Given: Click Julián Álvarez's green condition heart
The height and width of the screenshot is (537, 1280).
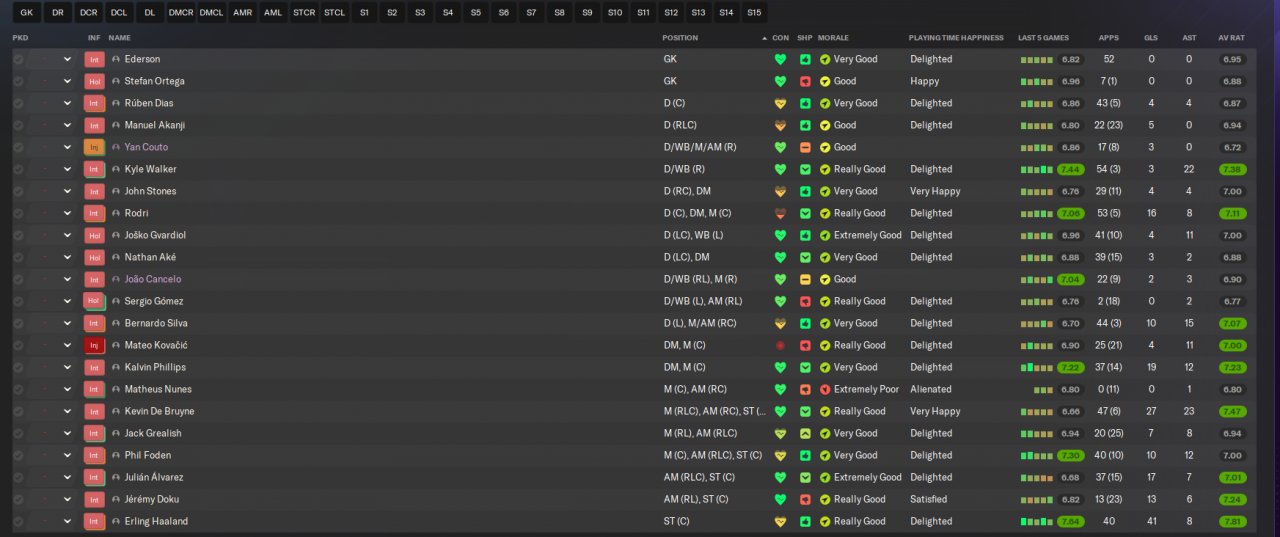Looking at the screenshot, I should [x=780, y=477].
